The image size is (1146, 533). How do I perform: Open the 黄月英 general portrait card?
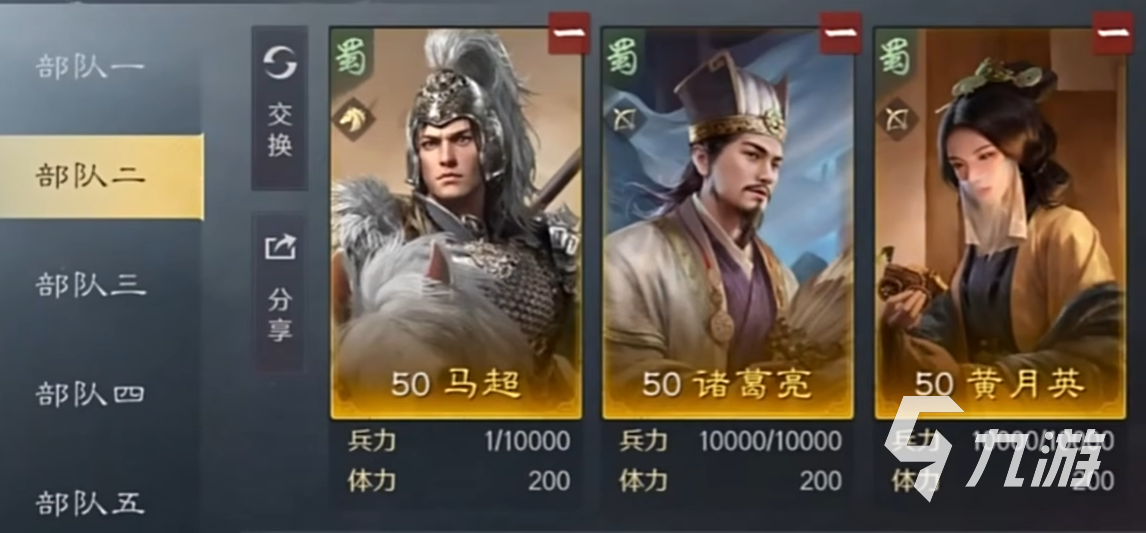click(1000, 223)
